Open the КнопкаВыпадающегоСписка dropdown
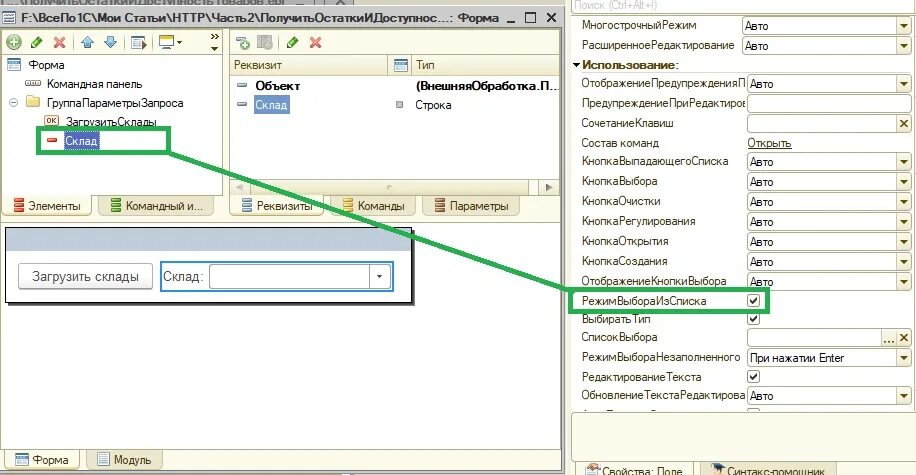The height and width of the screenshot is (475, 916). (x=904, y=162)
